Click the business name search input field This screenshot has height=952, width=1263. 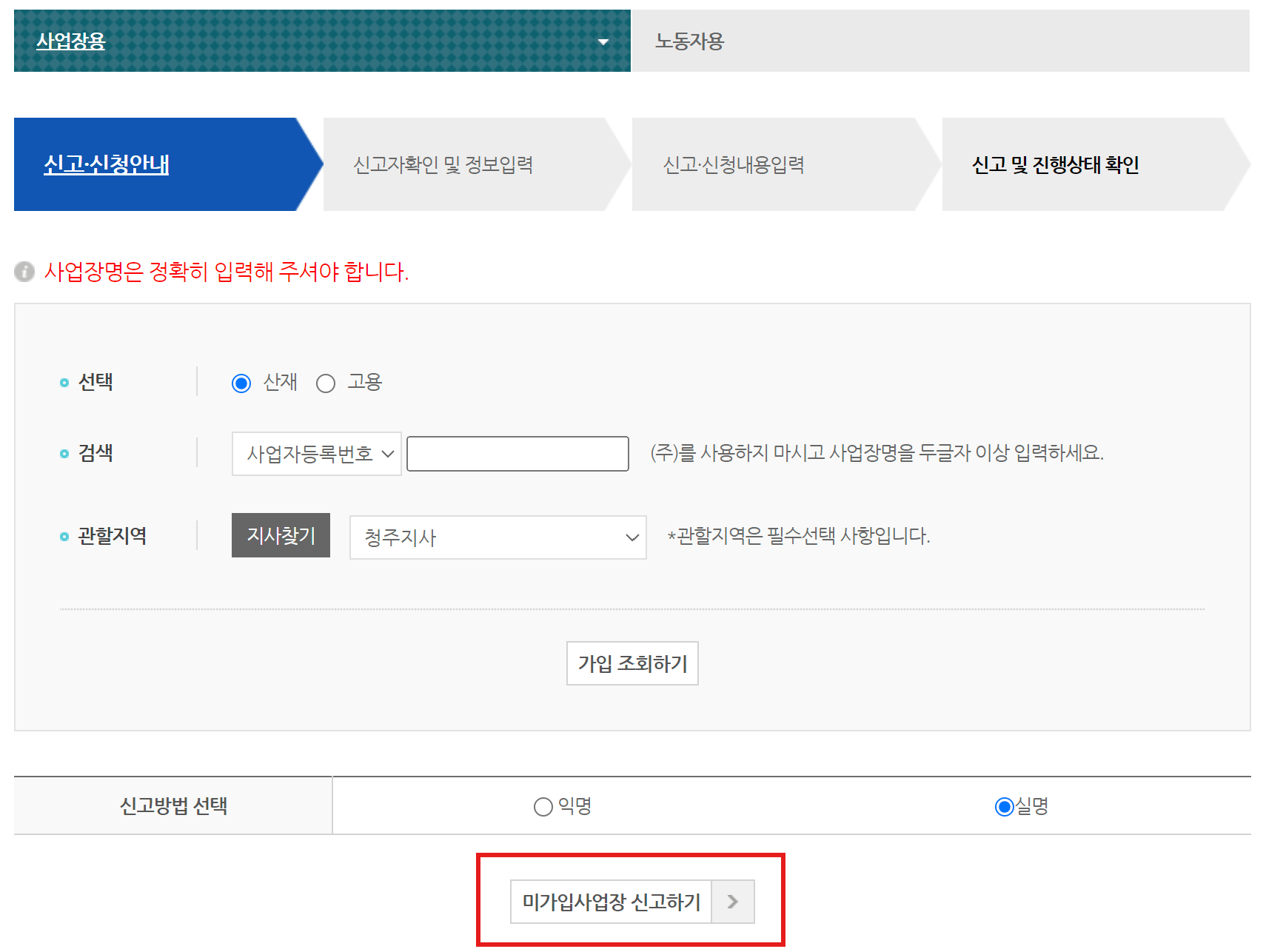517,453
